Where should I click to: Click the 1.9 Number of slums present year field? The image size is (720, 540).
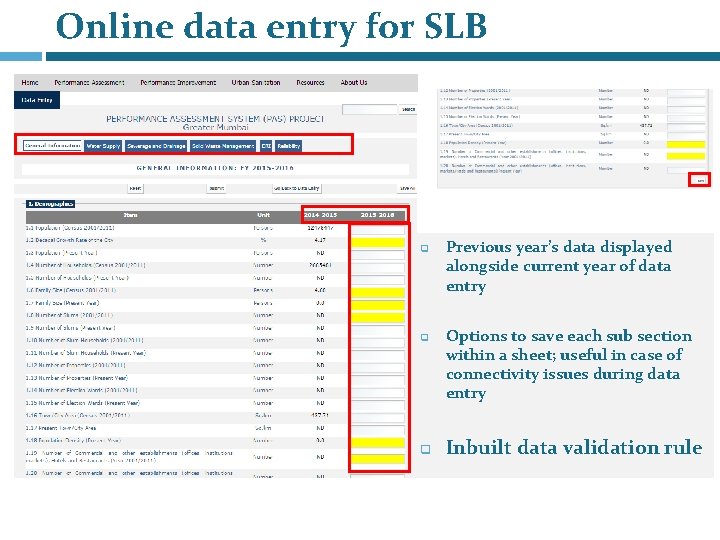click(x=377, y=330)
